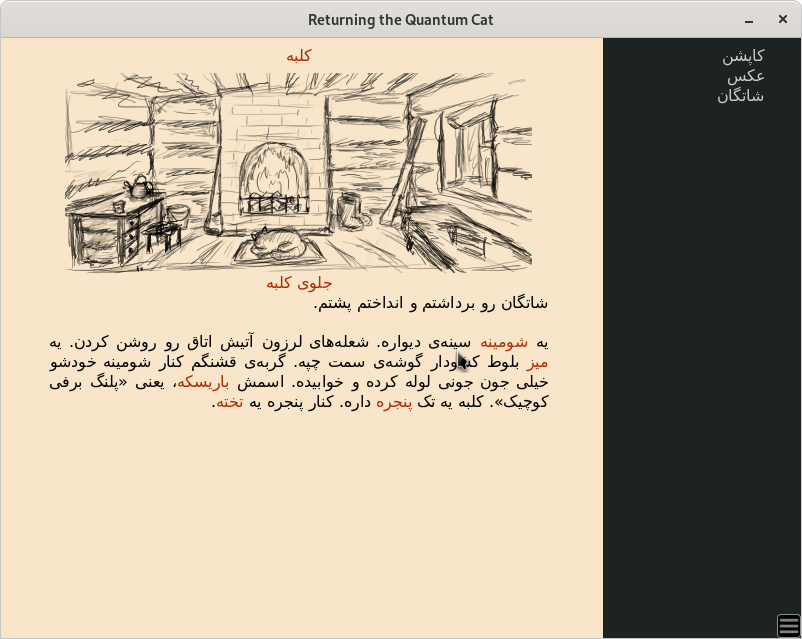Image resolution: width=802 pixels, height=639 pixels.
Task: Select عکس in the inventory sidebar
Action: pyautogui.click(x=746, y=76)
